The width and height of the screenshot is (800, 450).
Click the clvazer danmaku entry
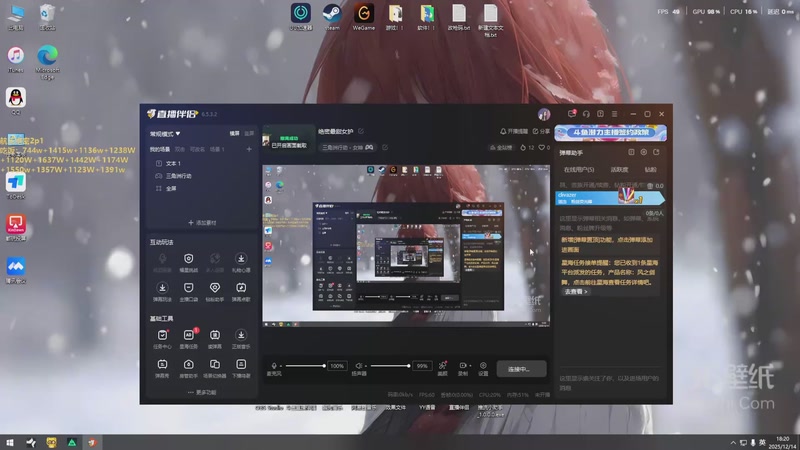tap(610, 197)
